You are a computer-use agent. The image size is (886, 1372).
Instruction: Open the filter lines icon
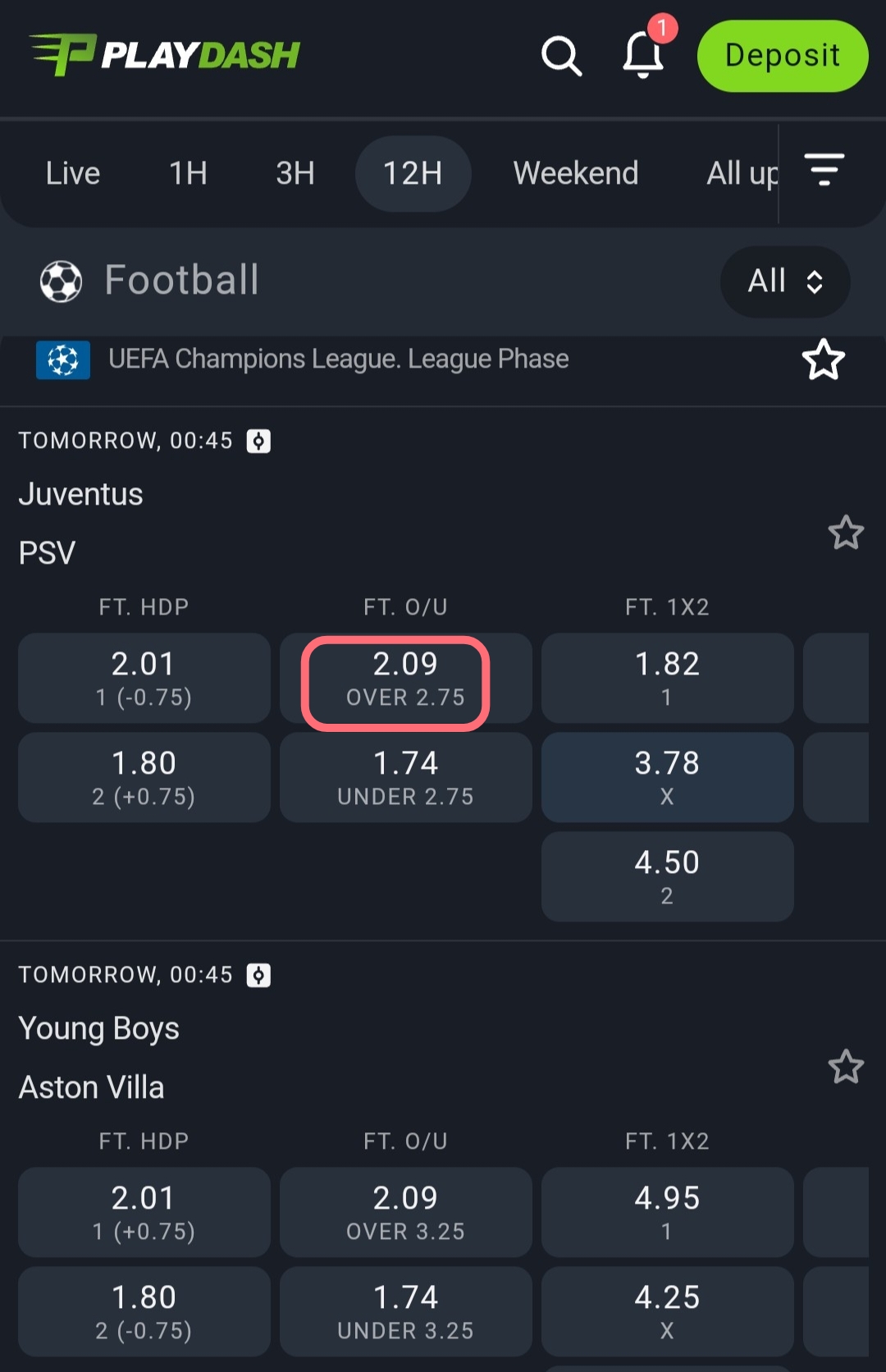coord(824,170)
